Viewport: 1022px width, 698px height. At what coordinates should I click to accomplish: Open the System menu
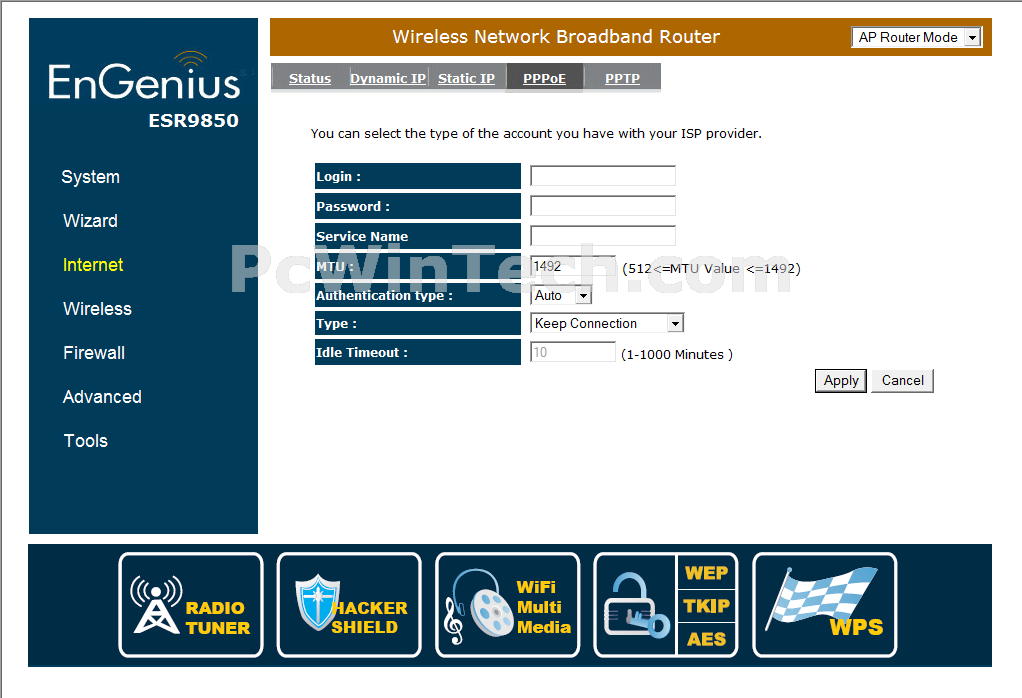pyautogui.click(x=91, y=177)
